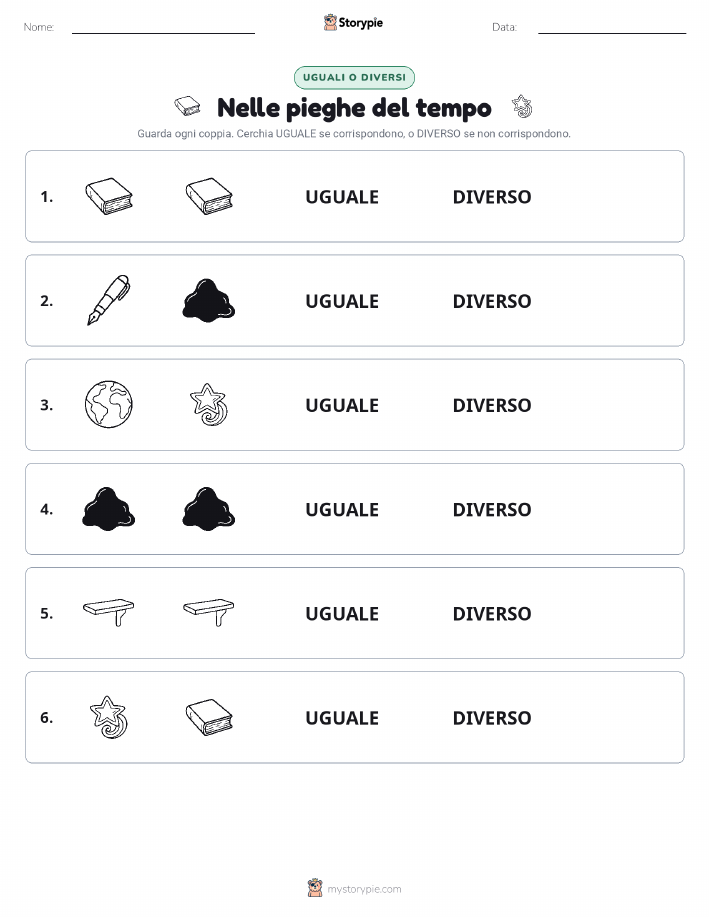Click the first book icon in row 1
This screenshot has height=917, width=709.
(x=109, y=196)
